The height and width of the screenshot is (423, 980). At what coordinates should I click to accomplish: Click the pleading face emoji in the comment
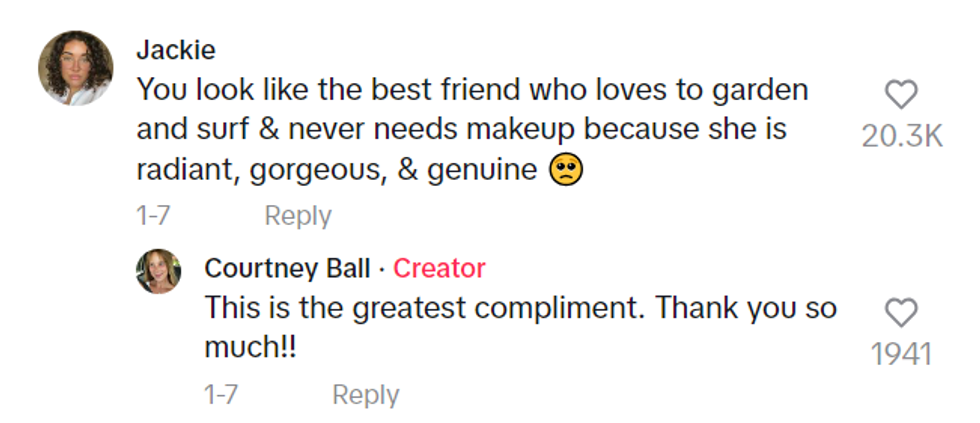coord(565,172)
